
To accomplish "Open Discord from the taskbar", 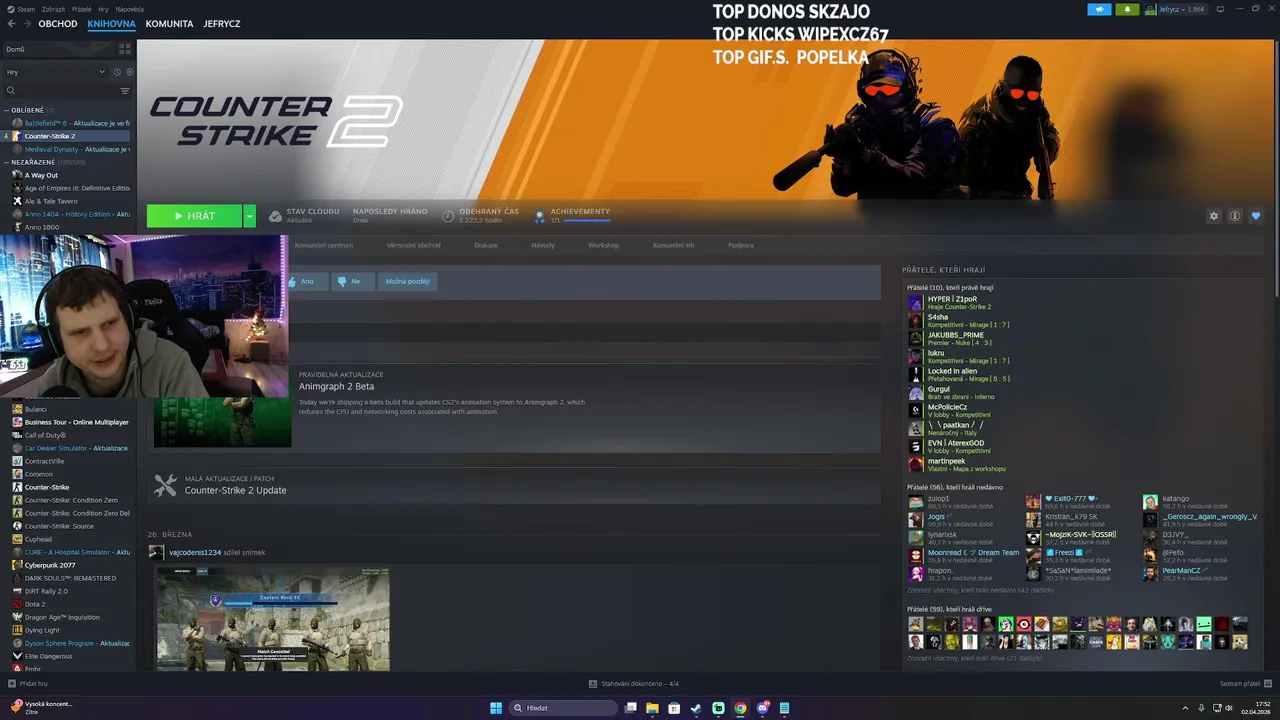I will 763,708.
